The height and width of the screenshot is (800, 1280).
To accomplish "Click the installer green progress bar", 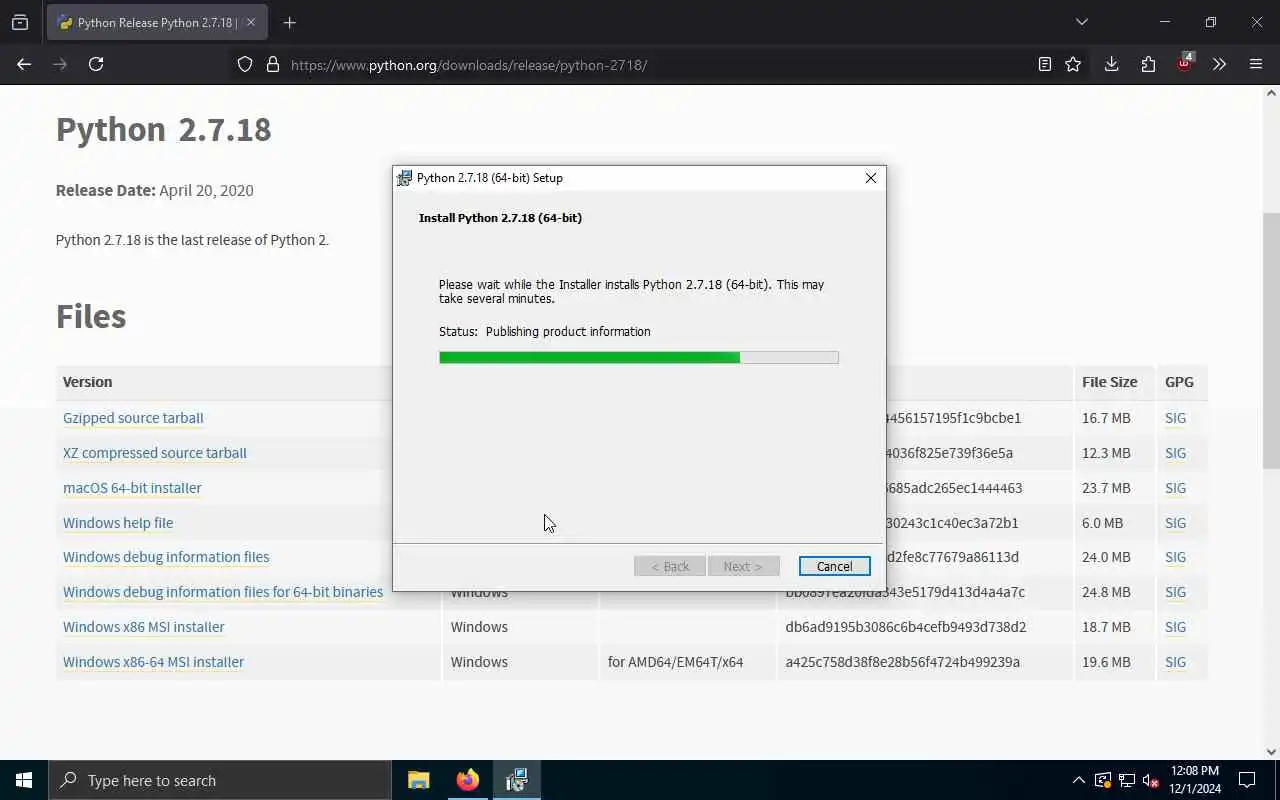I will 639,357.
